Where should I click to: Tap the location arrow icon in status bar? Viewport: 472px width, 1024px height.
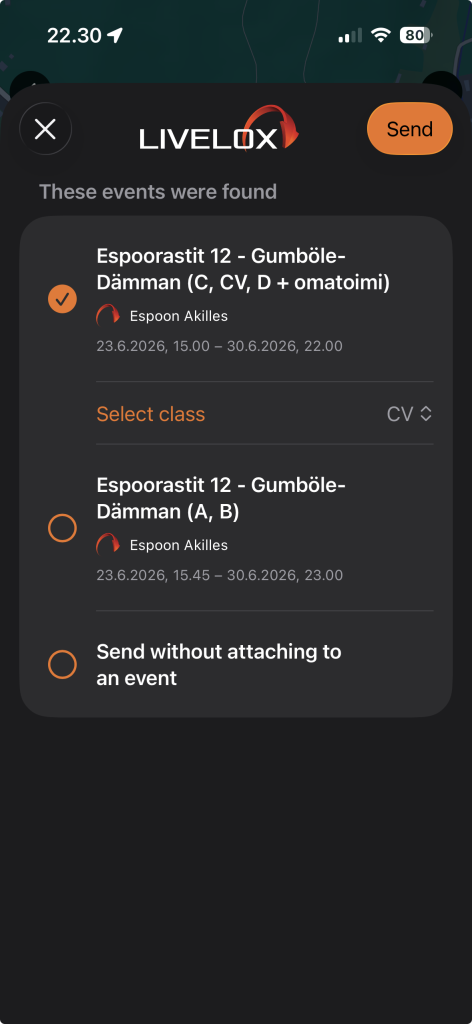coord(115,35)
